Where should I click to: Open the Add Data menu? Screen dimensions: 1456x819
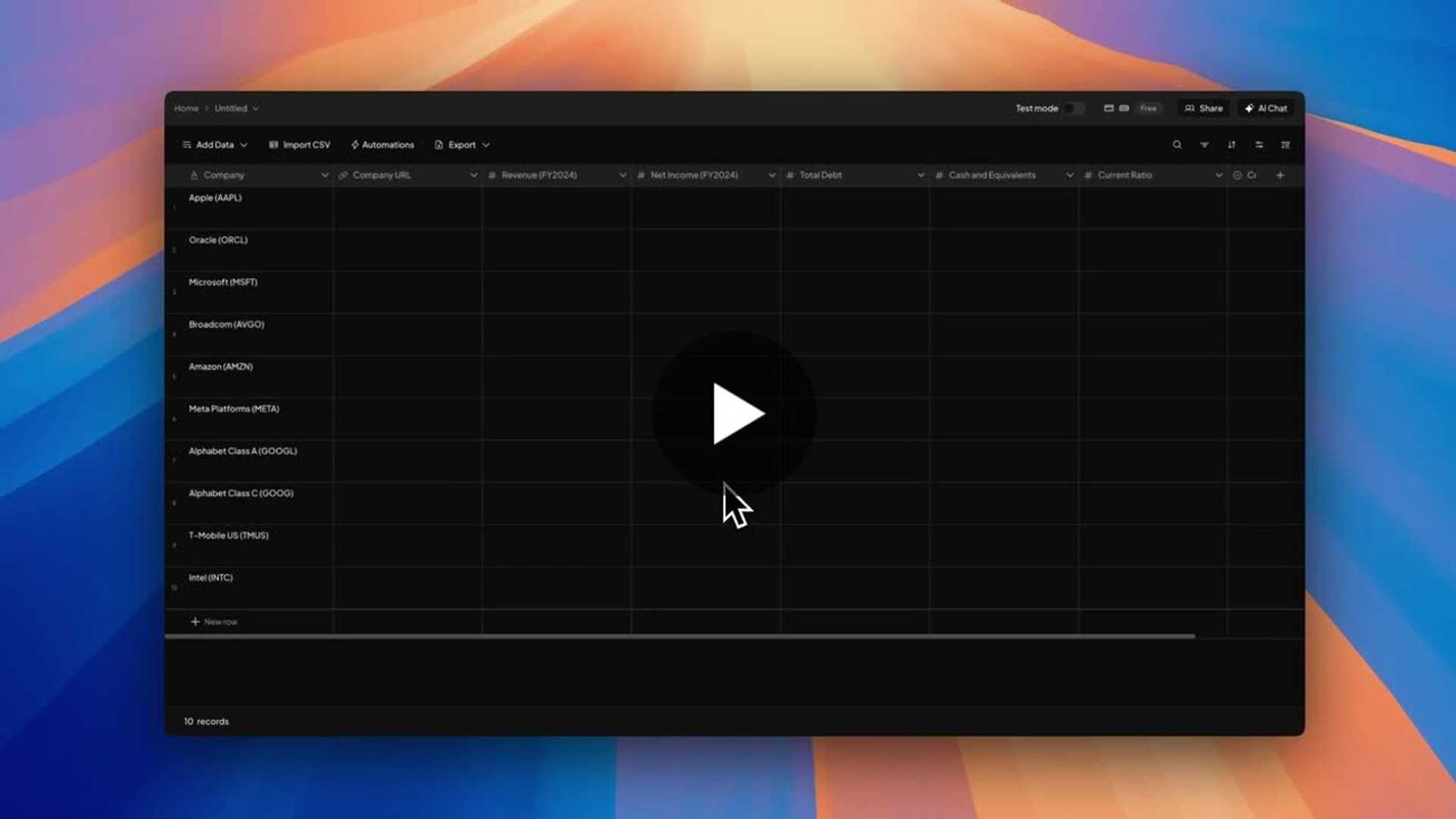215,144
